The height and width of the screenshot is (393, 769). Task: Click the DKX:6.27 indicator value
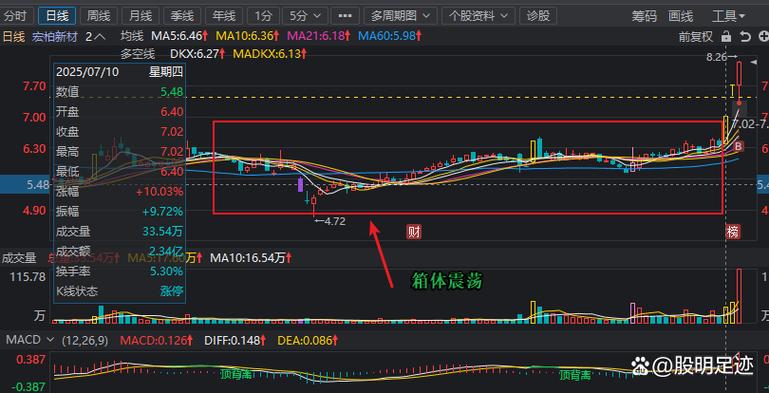click(x=198, y=53)
